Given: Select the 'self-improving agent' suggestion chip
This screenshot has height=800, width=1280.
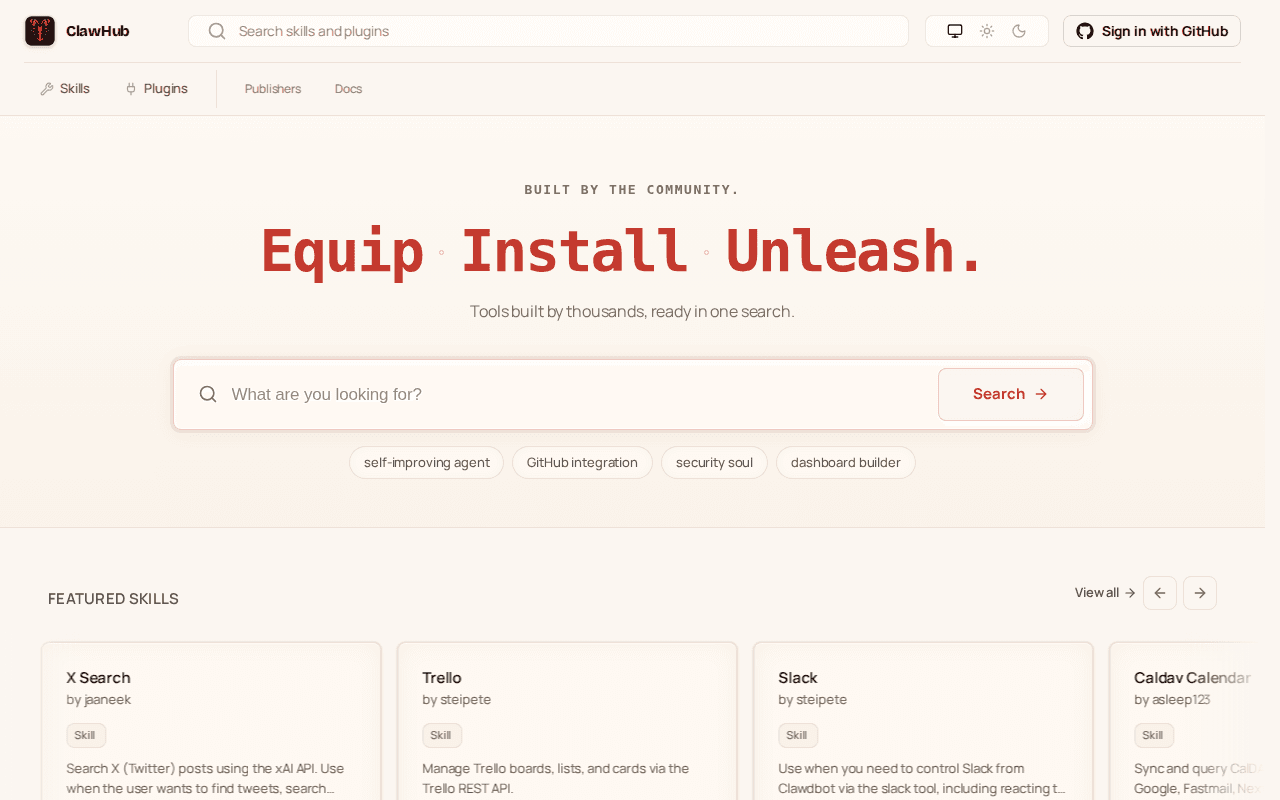Looking at the screenshot, I should click(427, 463).
